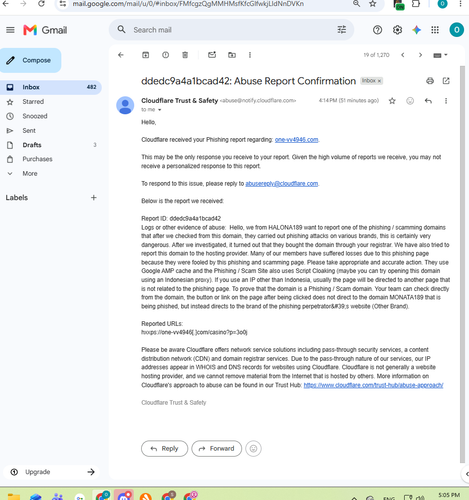Expand the 'to me' recipient details

[x=160, y=110]
